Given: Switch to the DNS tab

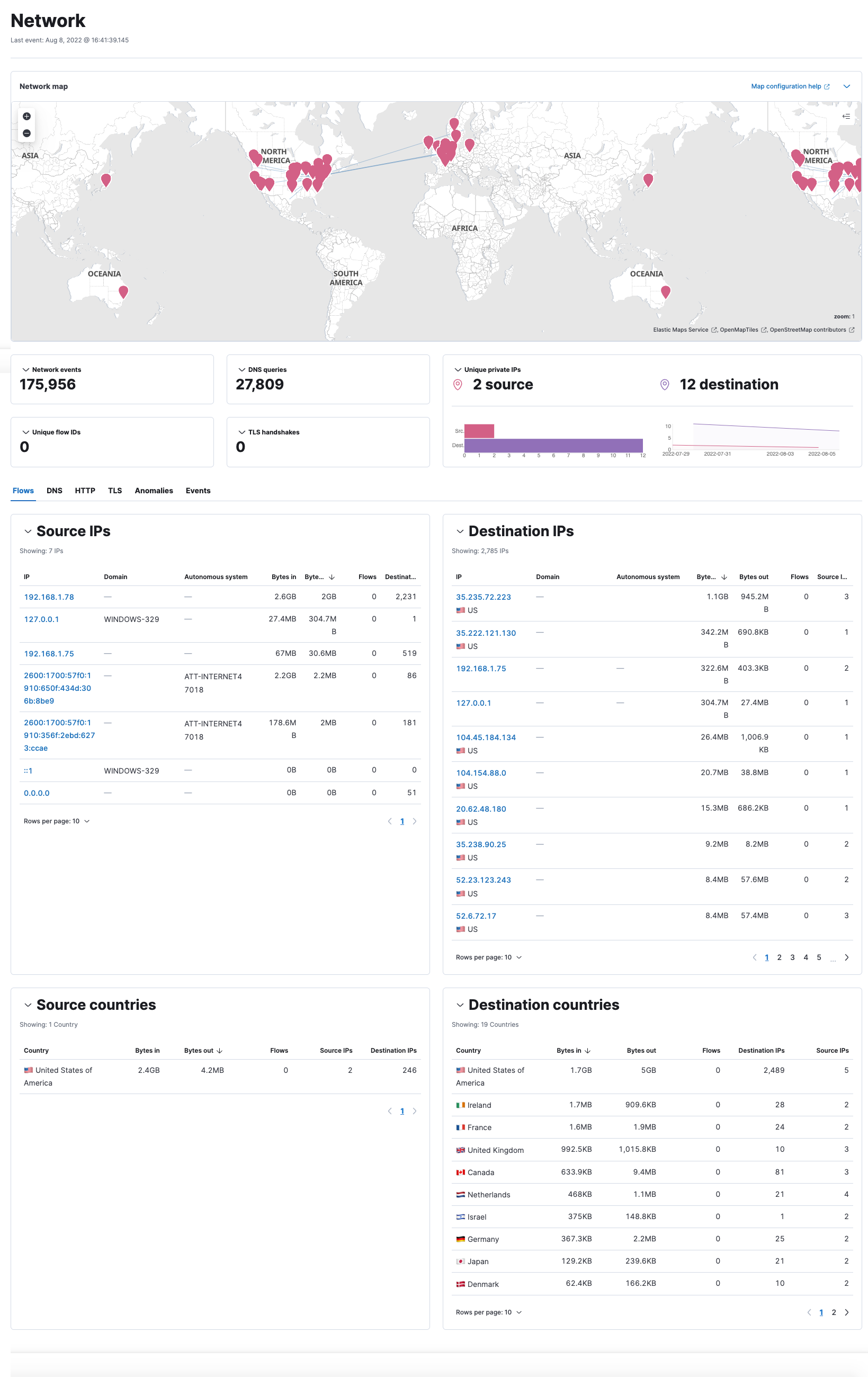Looking at the screenshot, I should point(55,491).
